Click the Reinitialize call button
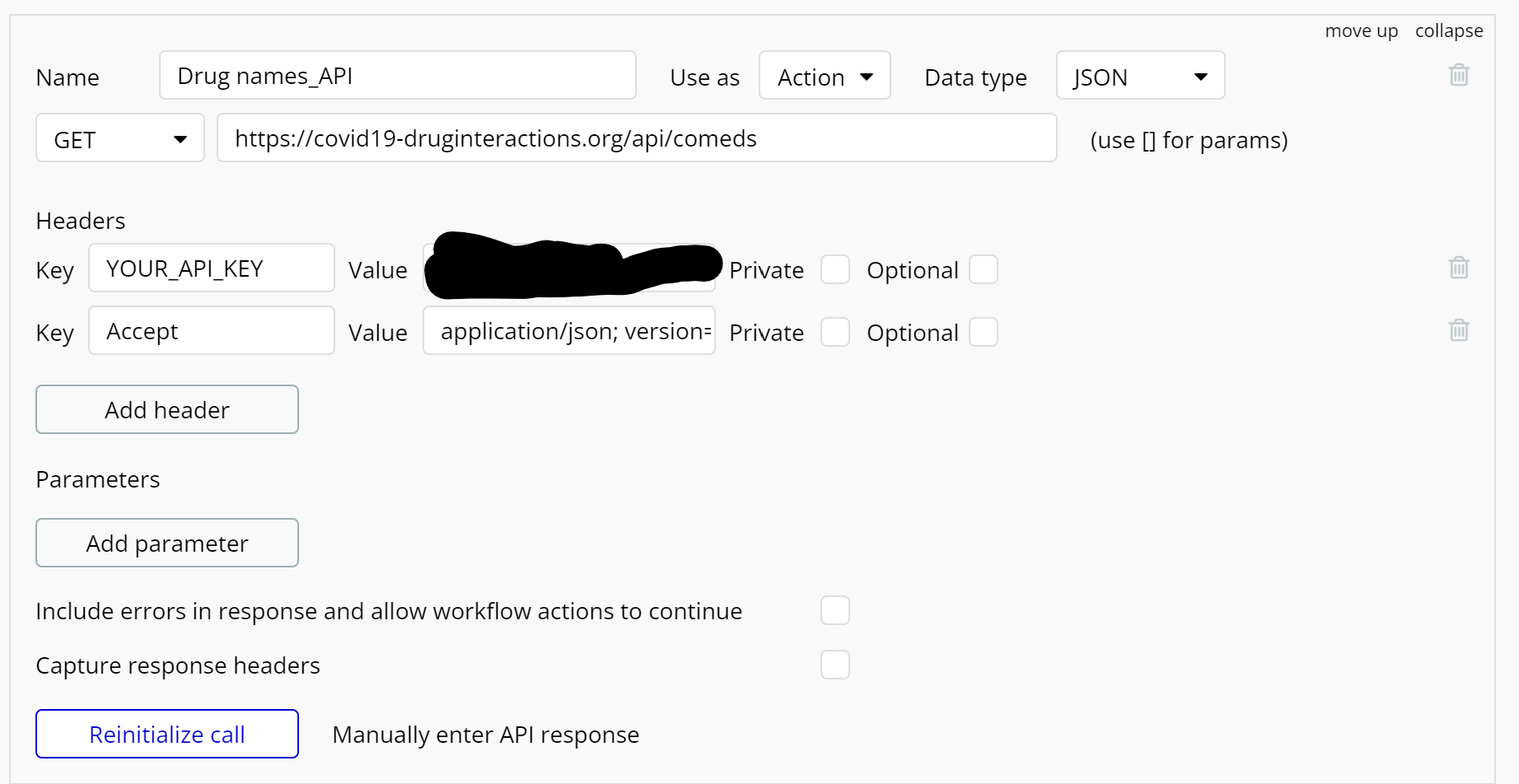Screen dimensions: 1519x784 point(167,734)
